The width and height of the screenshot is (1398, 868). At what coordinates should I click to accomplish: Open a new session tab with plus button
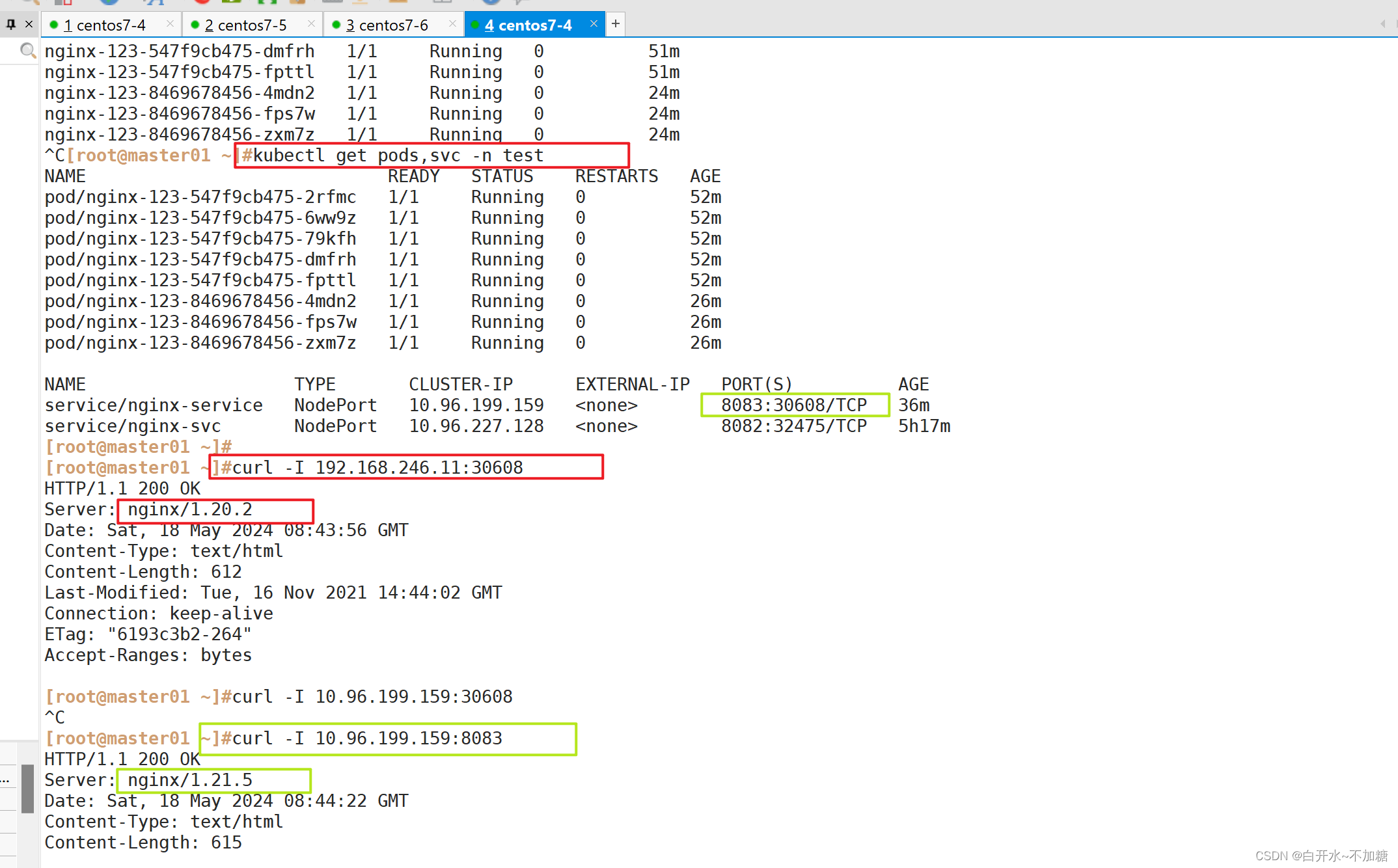click(x=615, y=24)
